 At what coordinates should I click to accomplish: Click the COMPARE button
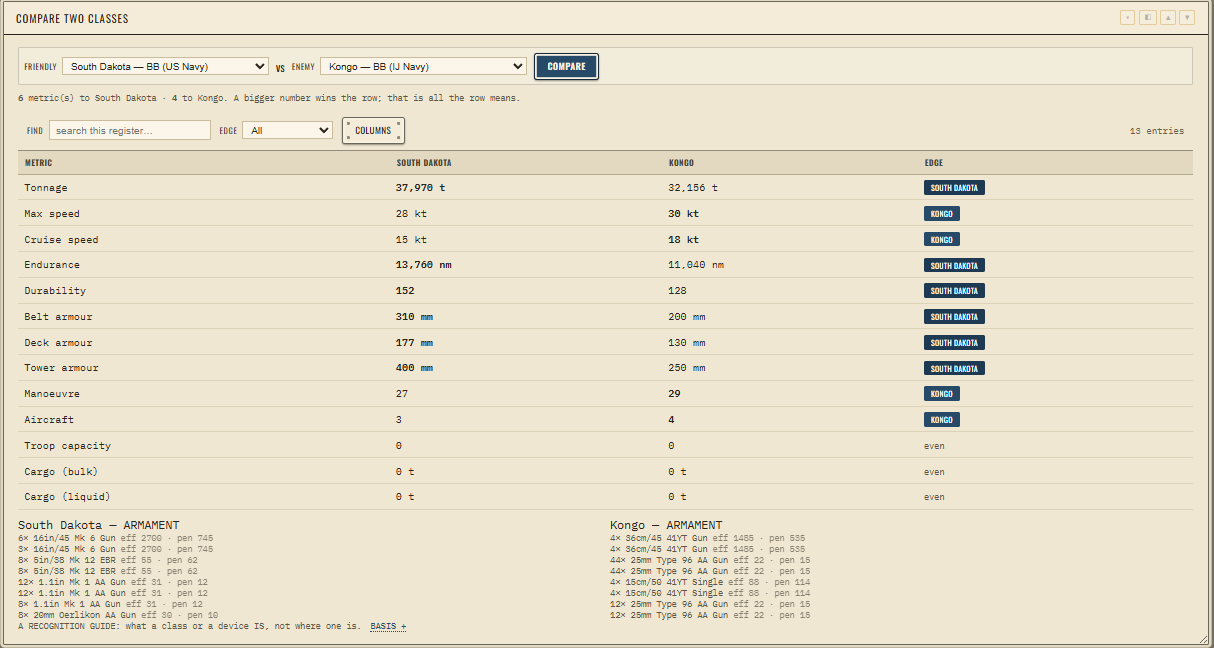567,67
